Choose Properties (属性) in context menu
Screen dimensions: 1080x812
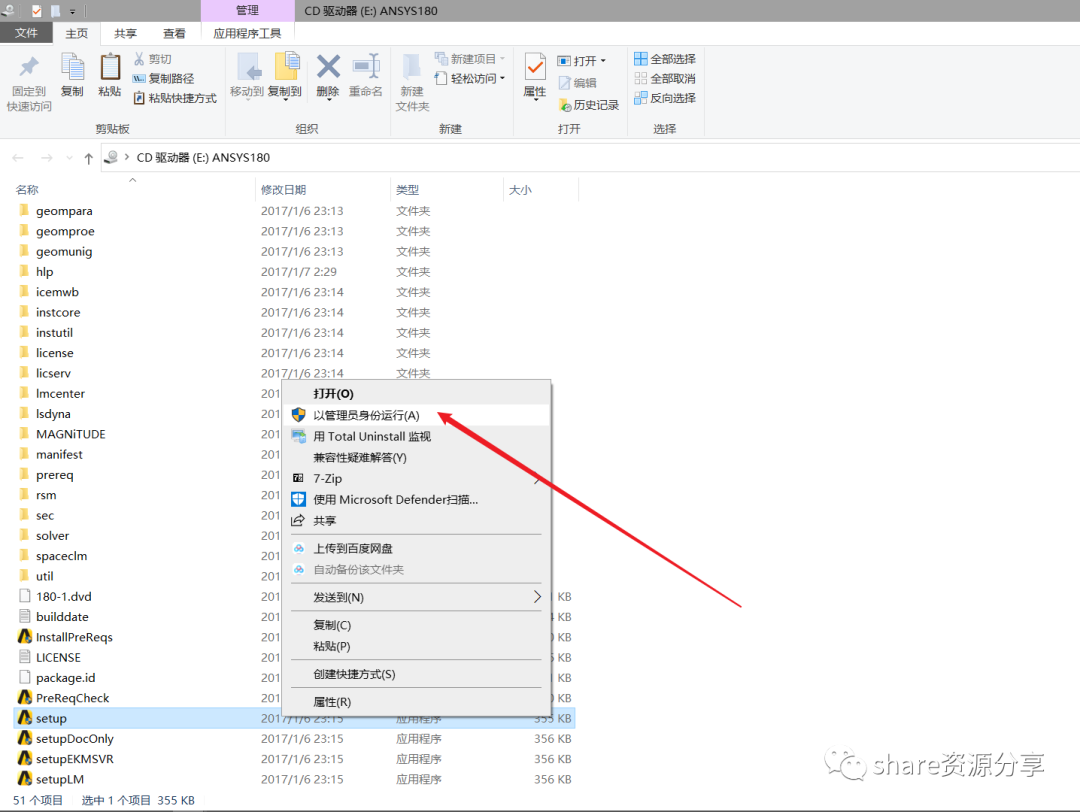pyautogui.click(x=416, y=702)
